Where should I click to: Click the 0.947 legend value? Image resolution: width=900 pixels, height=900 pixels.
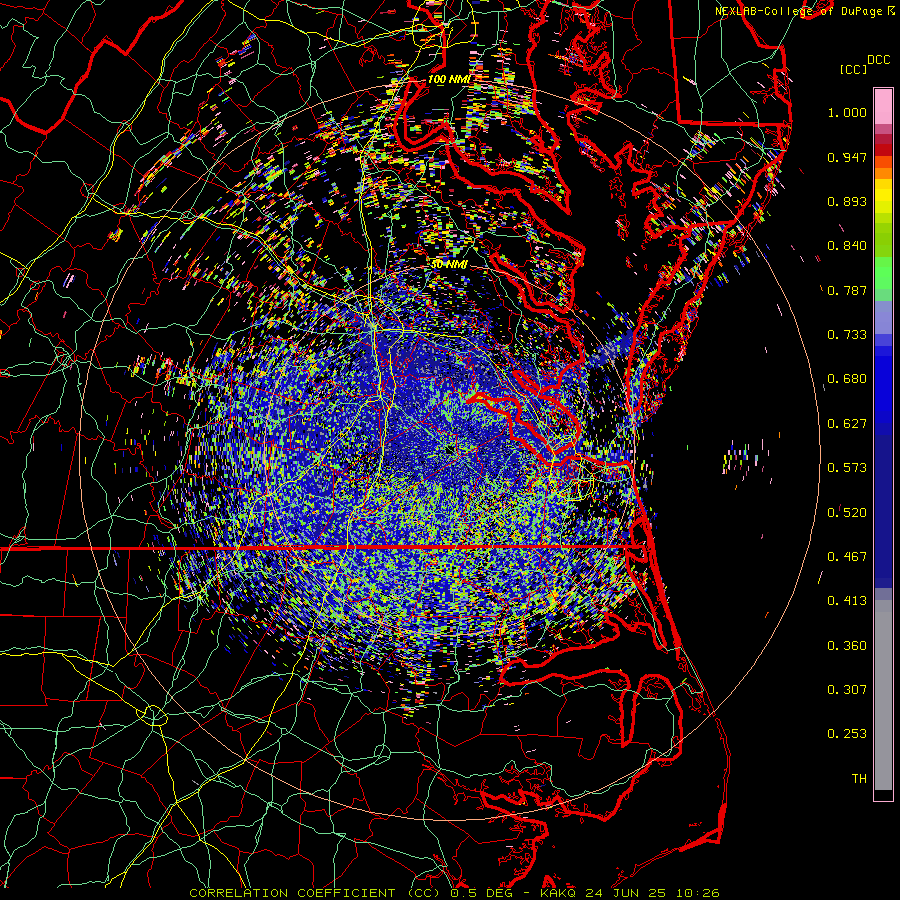847,157
